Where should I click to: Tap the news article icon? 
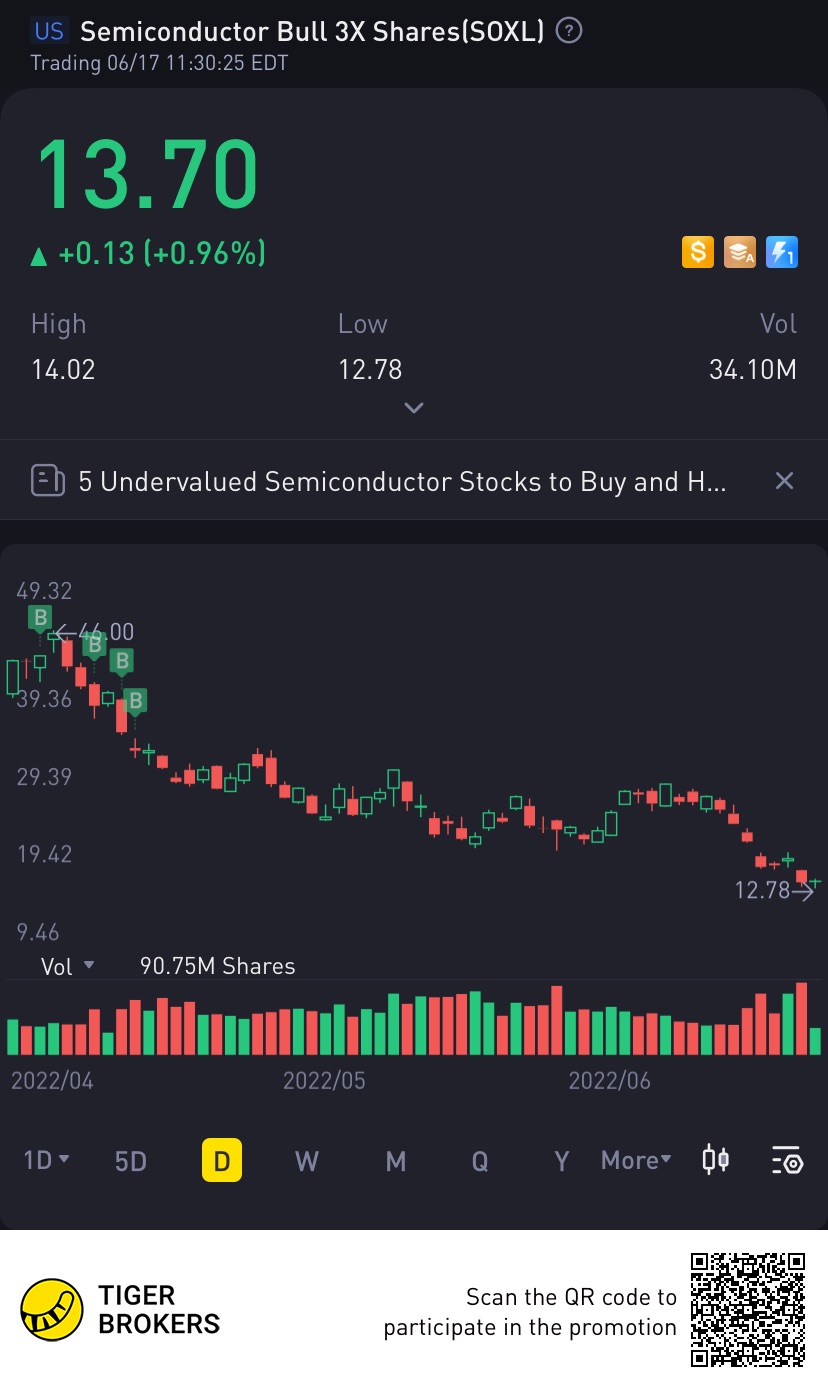click(47, 481)
